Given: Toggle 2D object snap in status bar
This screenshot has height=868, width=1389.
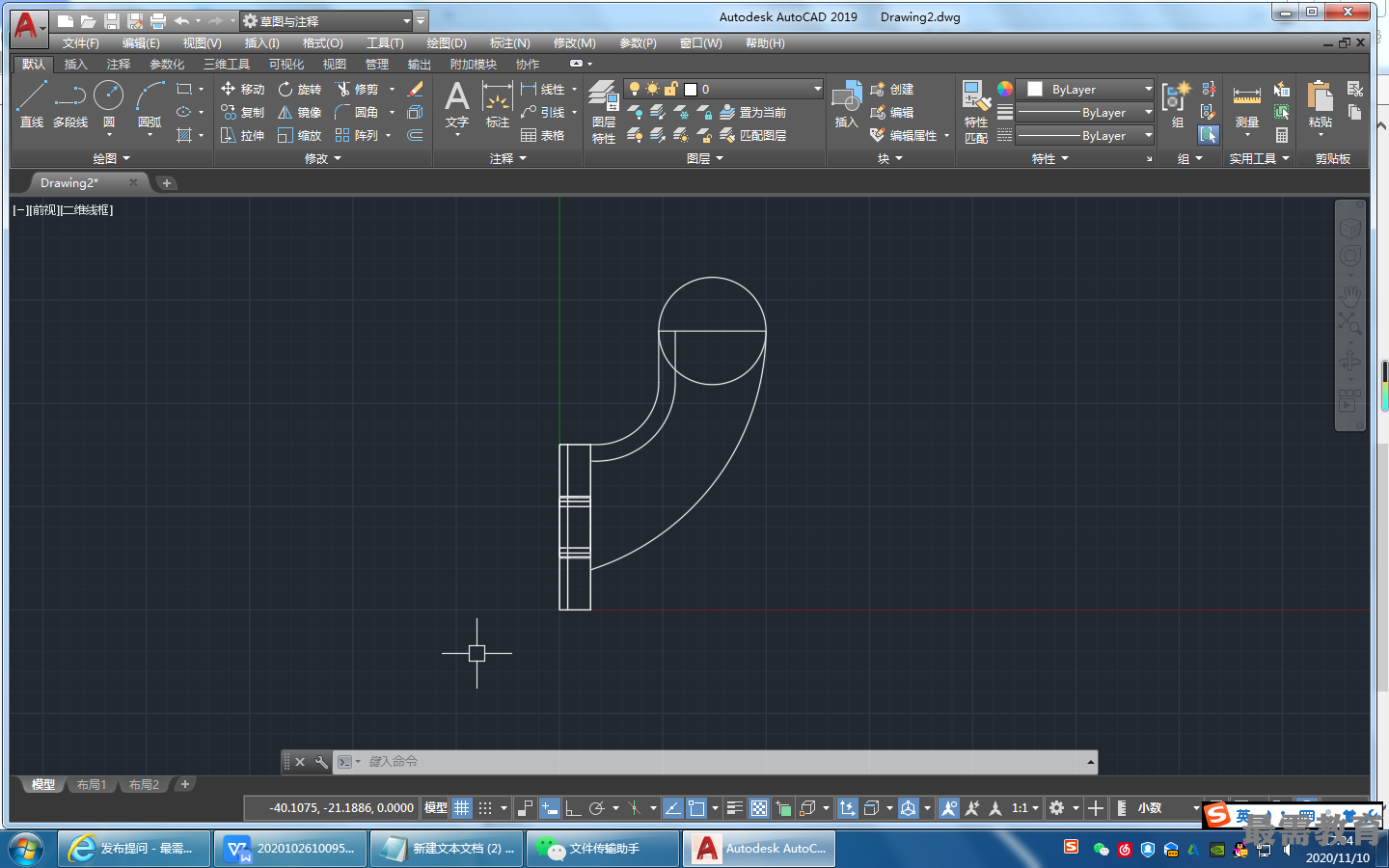Looking at the screenshot, I should click(x=696, y=808).
